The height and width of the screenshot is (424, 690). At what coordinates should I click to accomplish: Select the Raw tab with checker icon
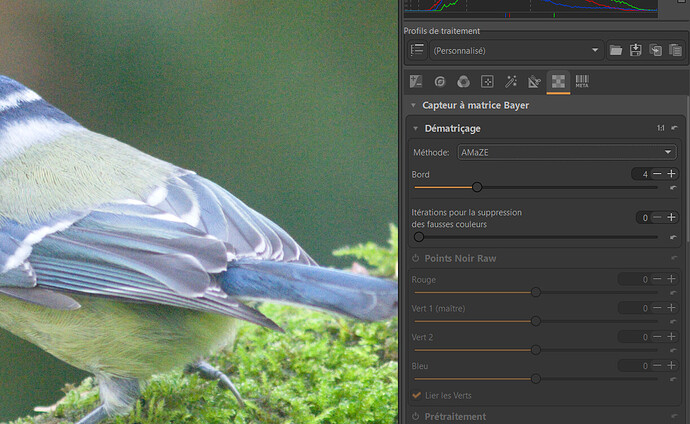(558, 81)
